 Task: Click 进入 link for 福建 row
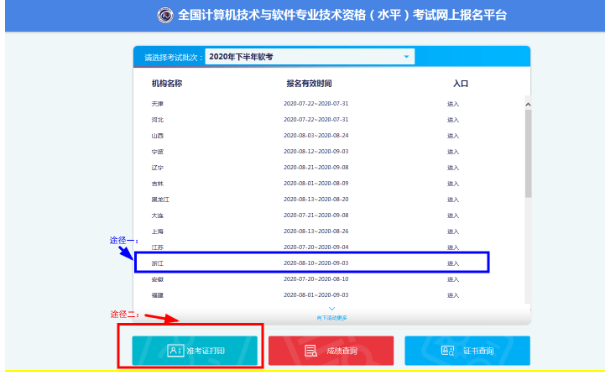pos(453,295)
